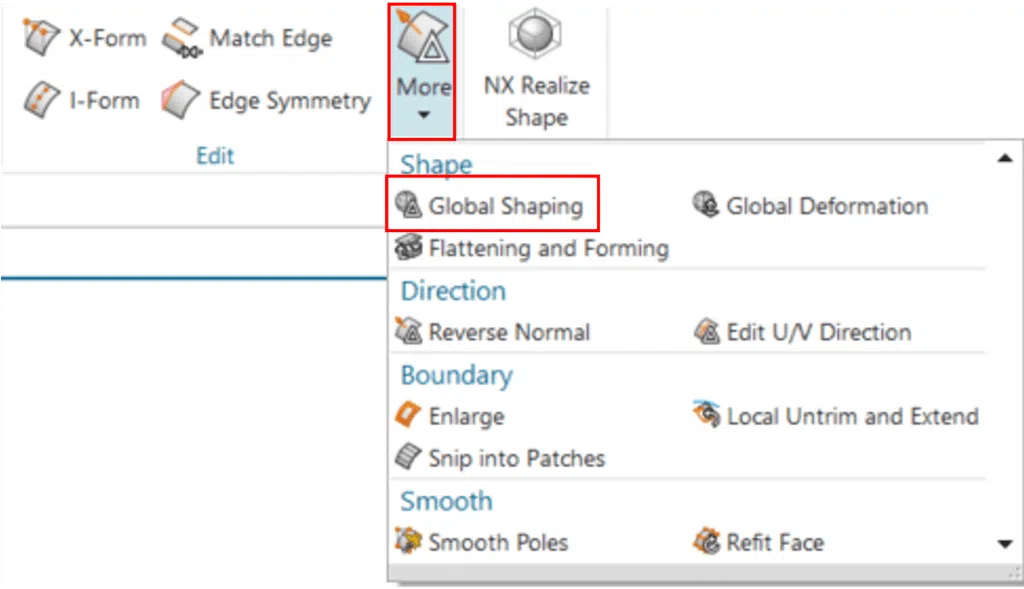Click the Flattening and Forming icon
Viewport: 1024px width, 589px height.
point(409,247)
